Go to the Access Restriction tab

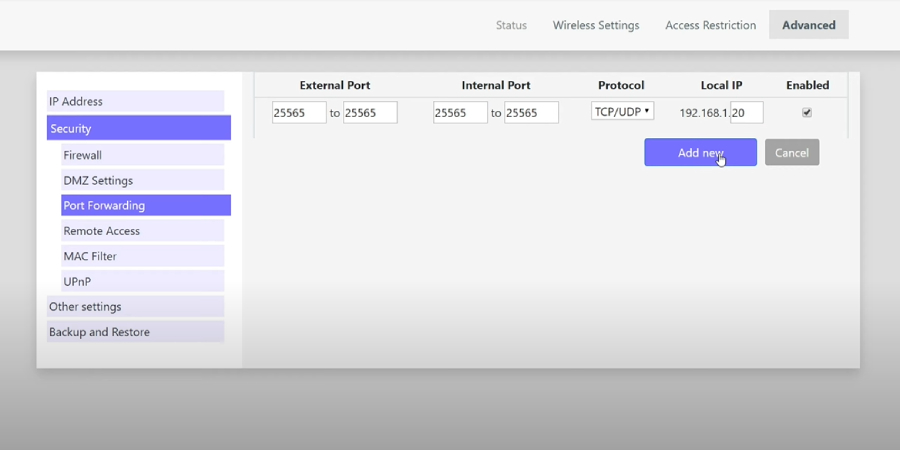point(710,25)
